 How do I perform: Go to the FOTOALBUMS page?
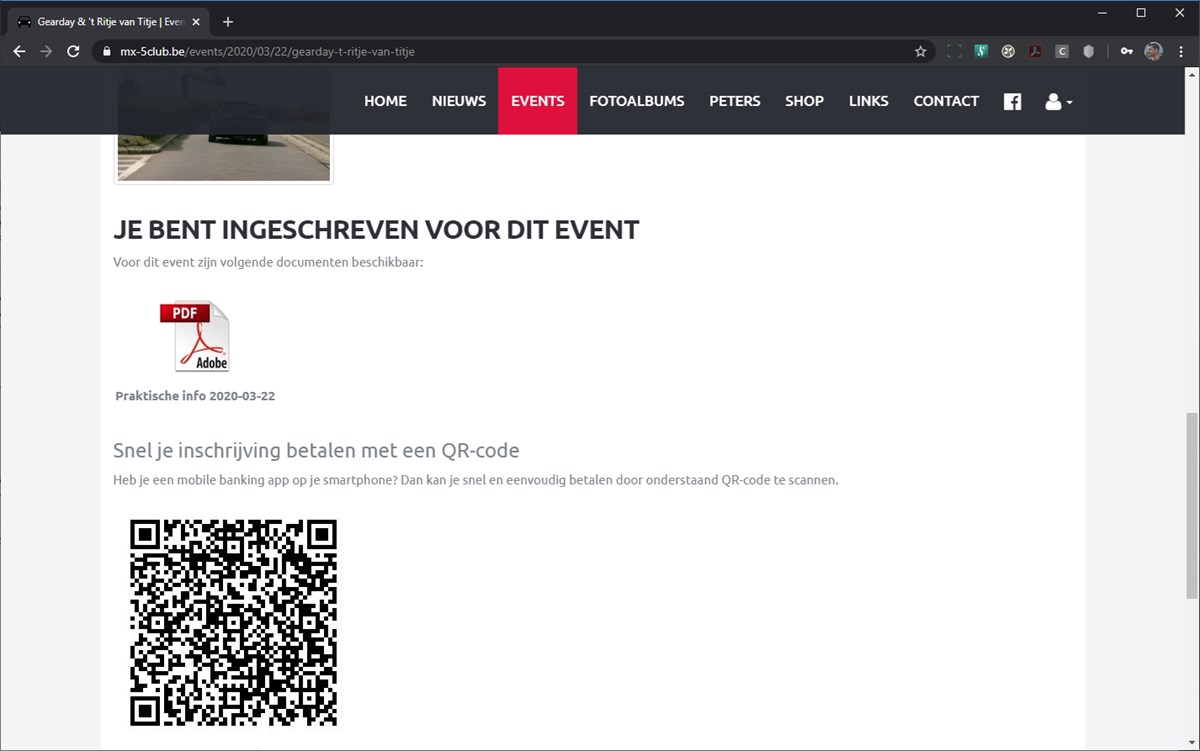[x=637, y=101]
